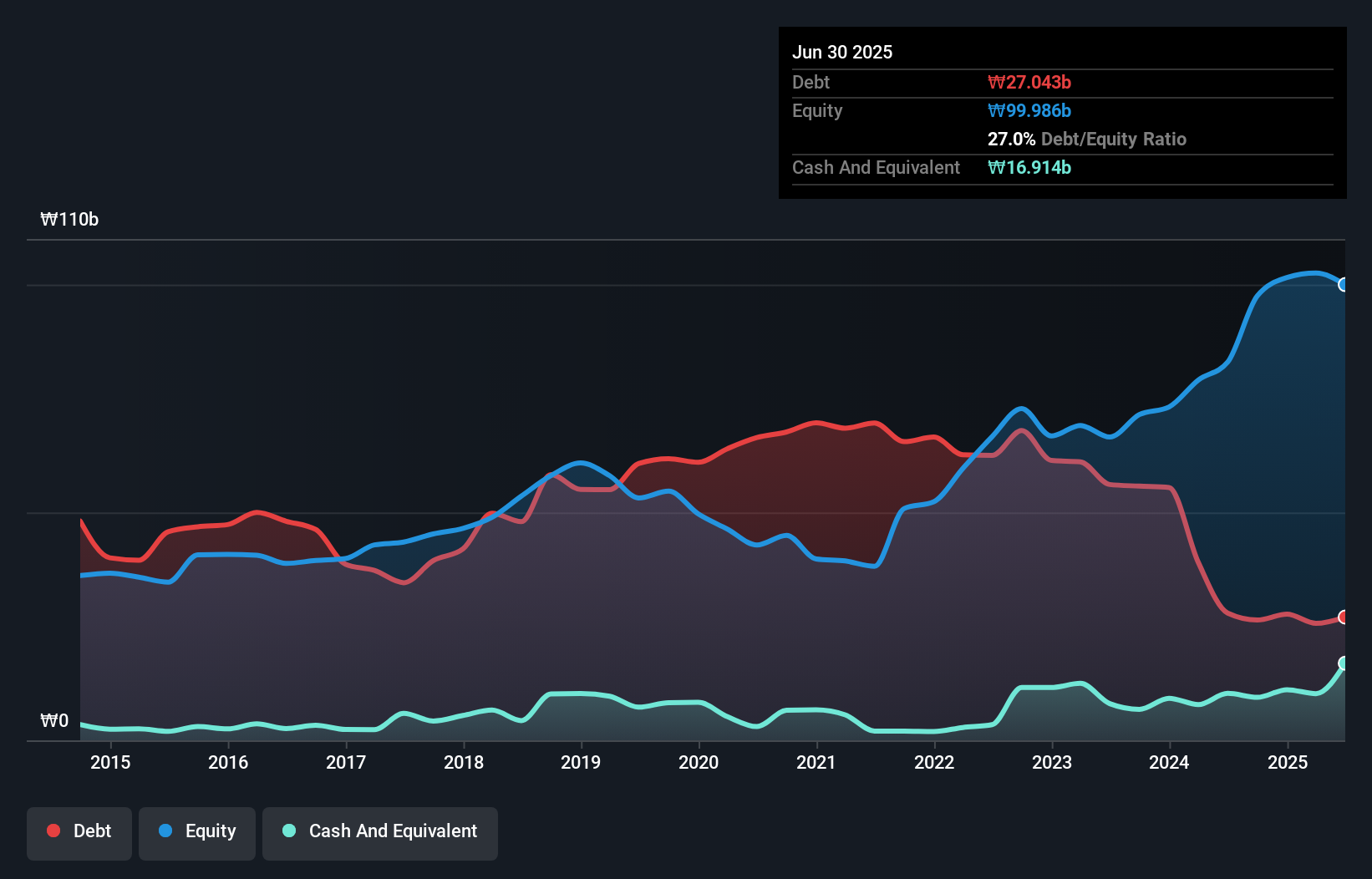
Task: Click the ₩110b y-axis label
Action: point(69,220)
